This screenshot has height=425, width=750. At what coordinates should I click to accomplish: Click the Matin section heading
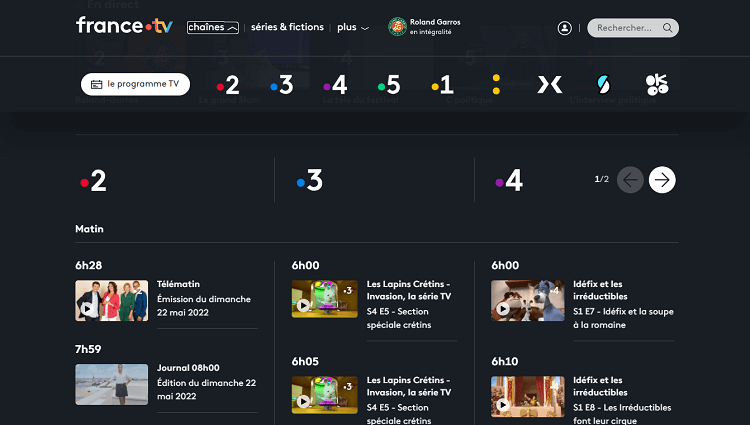tap(89, 229)
